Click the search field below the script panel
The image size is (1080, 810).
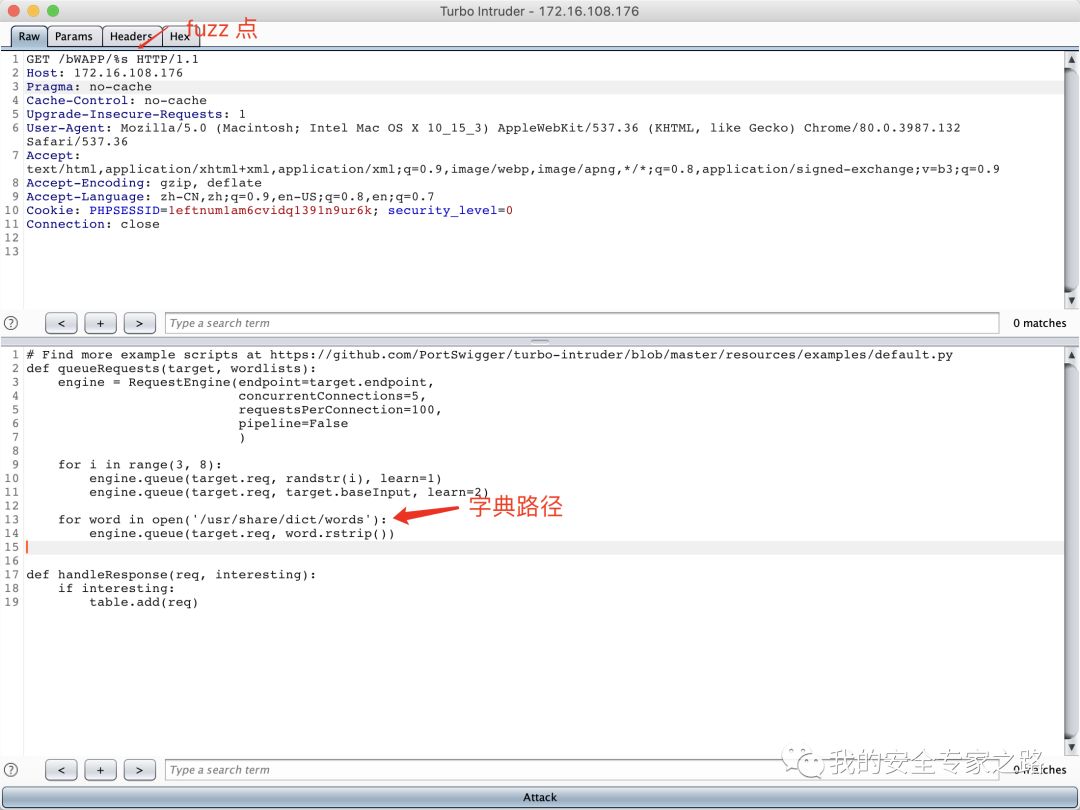580,769
